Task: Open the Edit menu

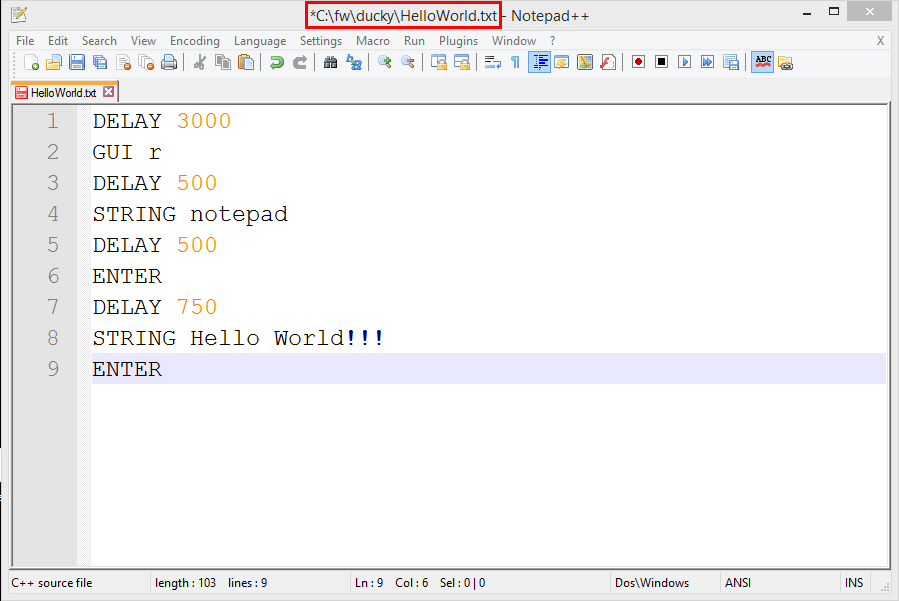Action: [x=58, y=41]
